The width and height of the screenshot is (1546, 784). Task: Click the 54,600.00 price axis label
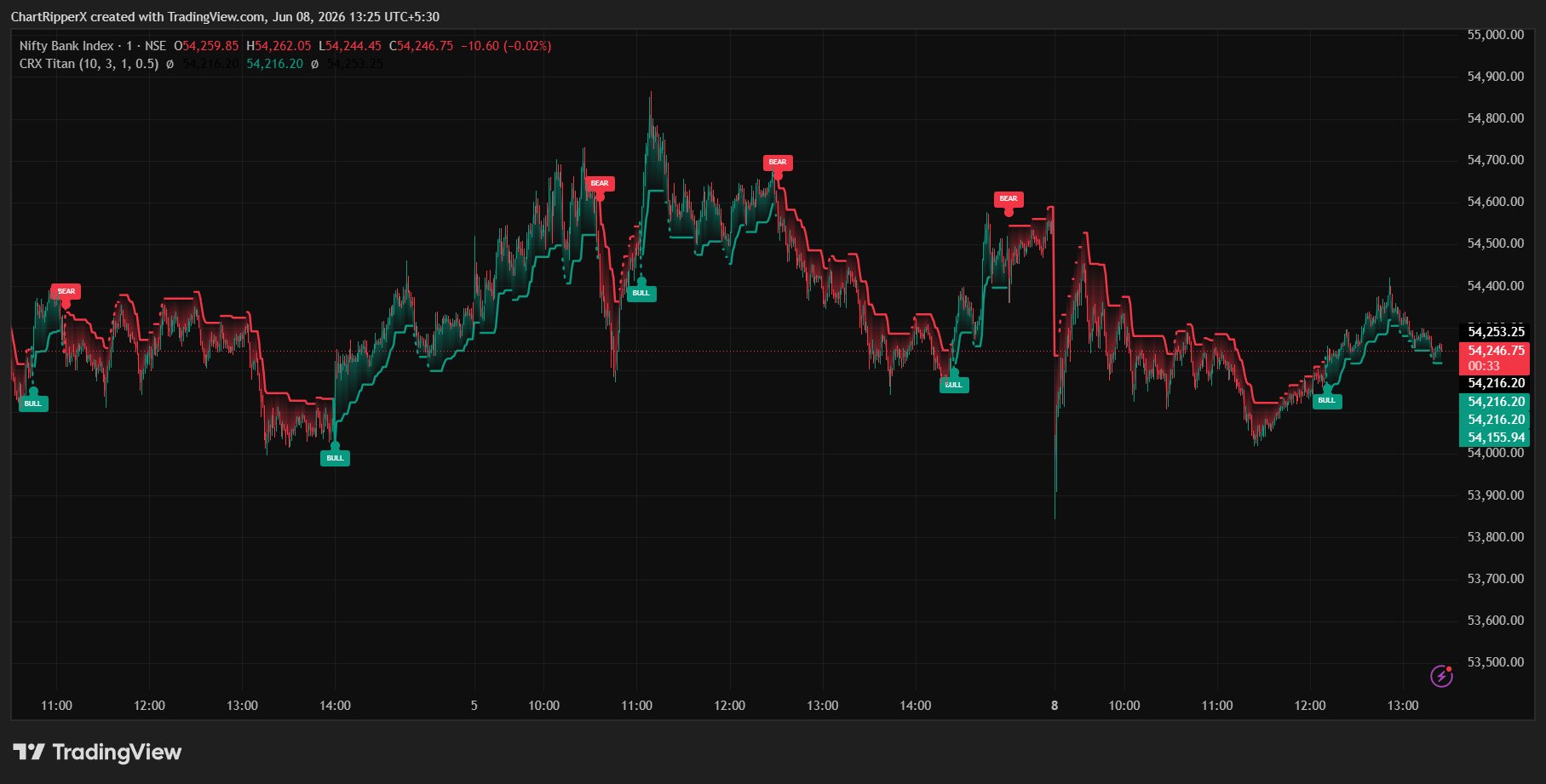(x=1496, y=202)
